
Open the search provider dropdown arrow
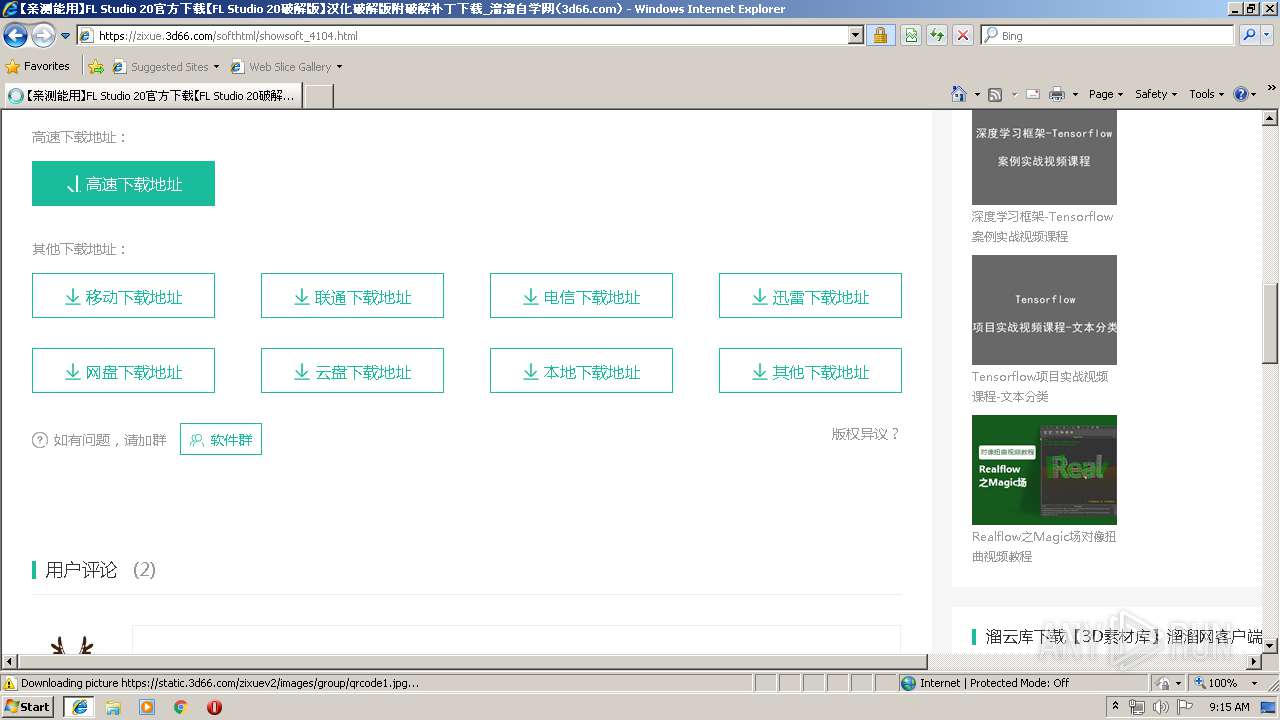[x=1268, y=35]
